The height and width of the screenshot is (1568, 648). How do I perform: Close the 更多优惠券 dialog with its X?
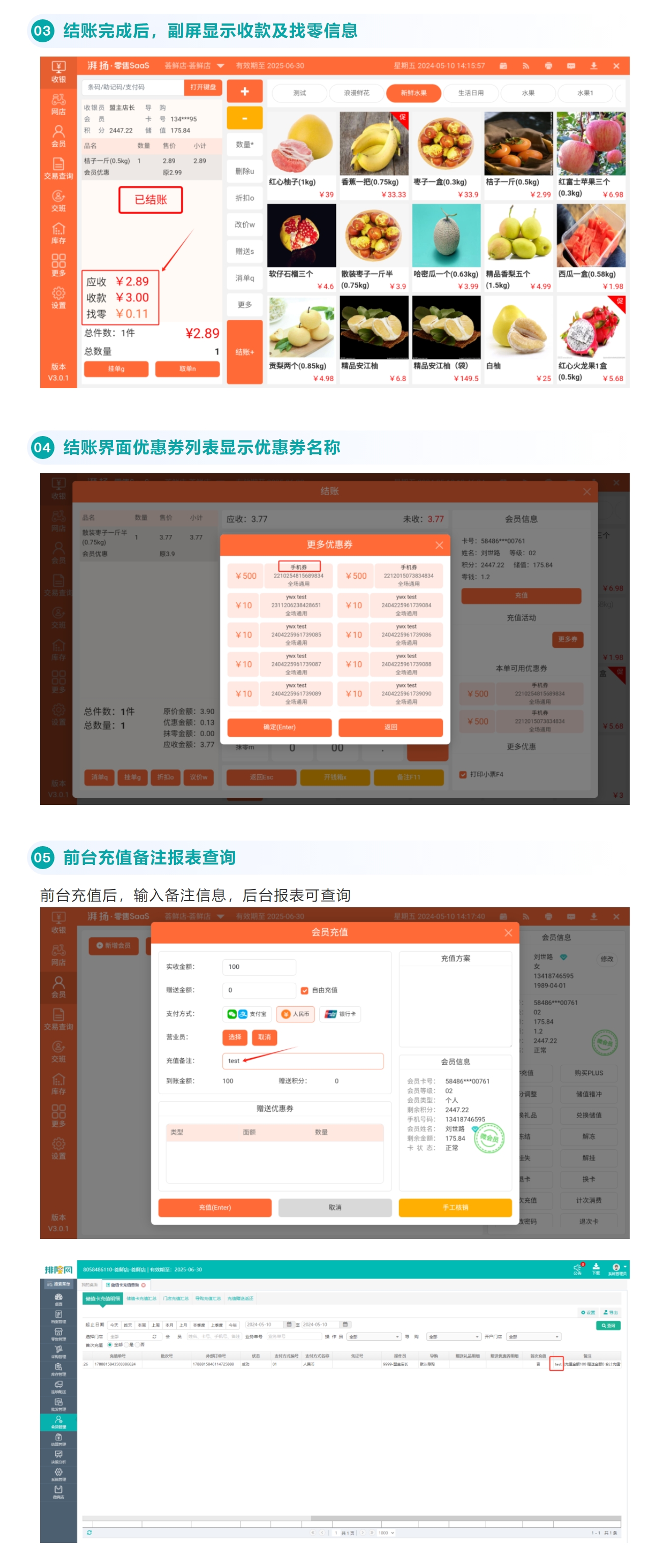point(439,546)
